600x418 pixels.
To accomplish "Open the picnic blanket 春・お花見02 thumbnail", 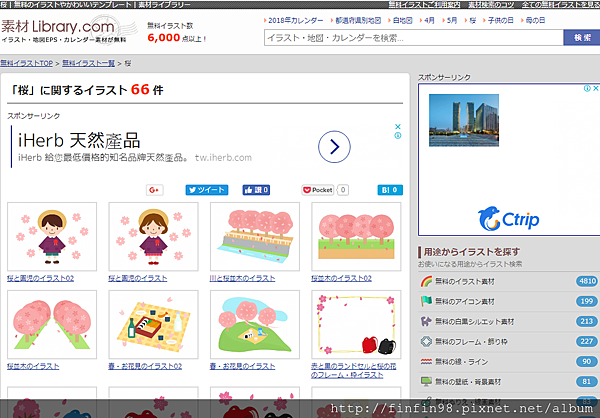I will (x=153, y=325).
